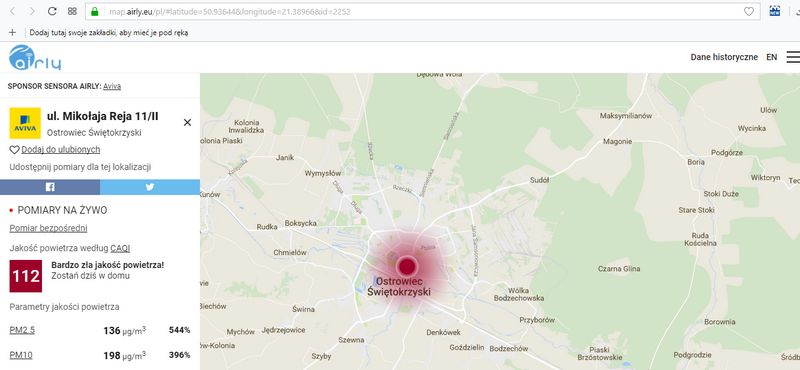
Task: Go back with the browser back arrow
Action: click(x=13, y=11)
